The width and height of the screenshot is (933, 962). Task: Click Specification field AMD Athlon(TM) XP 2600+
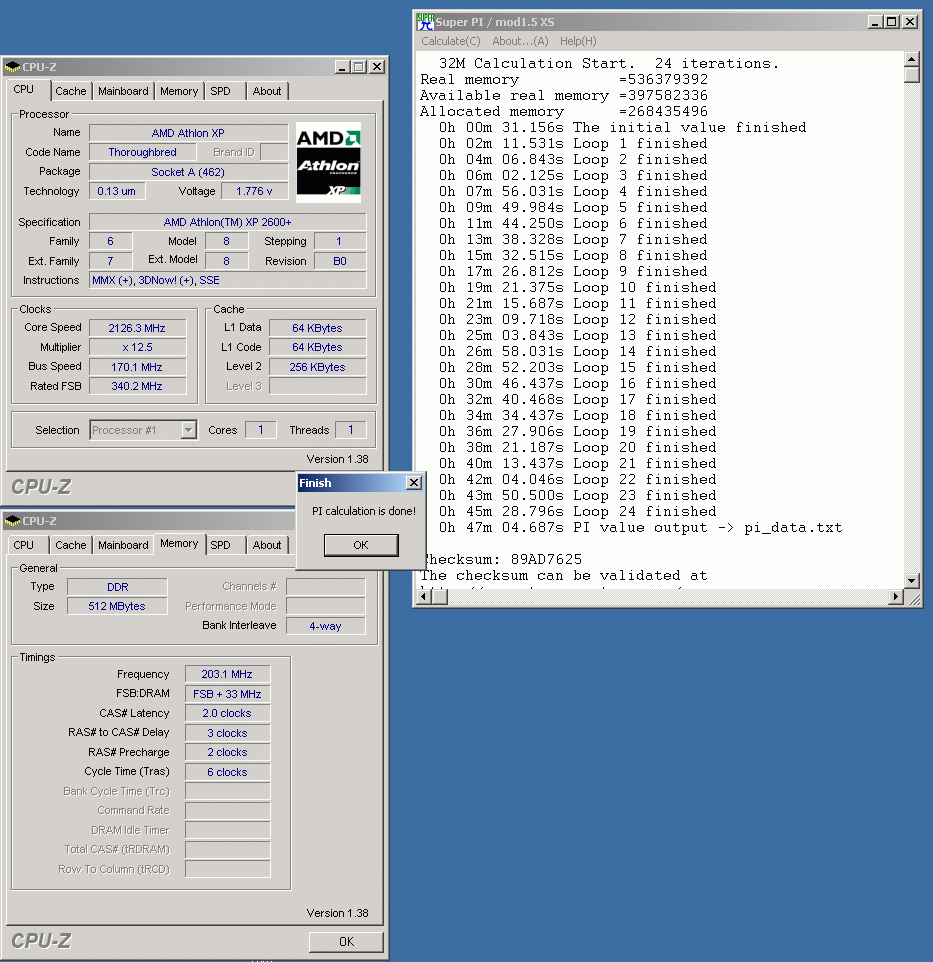coord(228,222)
